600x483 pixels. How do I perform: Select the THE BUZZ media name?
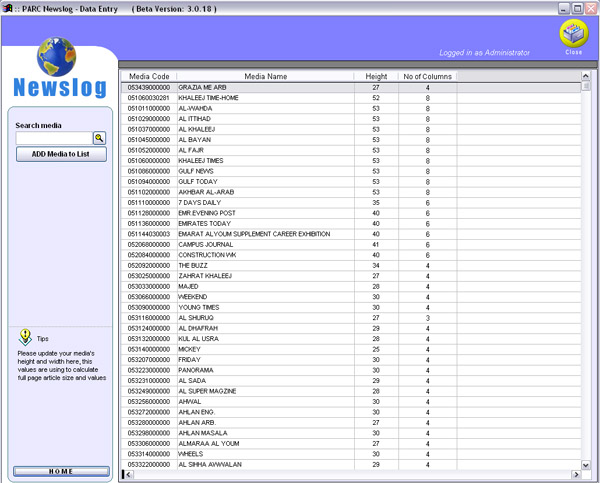click(x=193, y=266)
